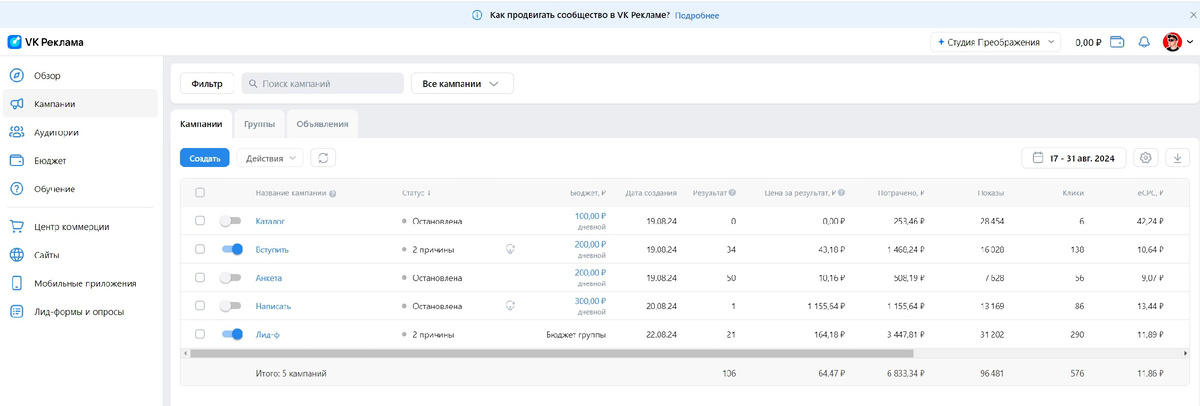Check the Вступить row checkbox

click(x=200, y=249)
